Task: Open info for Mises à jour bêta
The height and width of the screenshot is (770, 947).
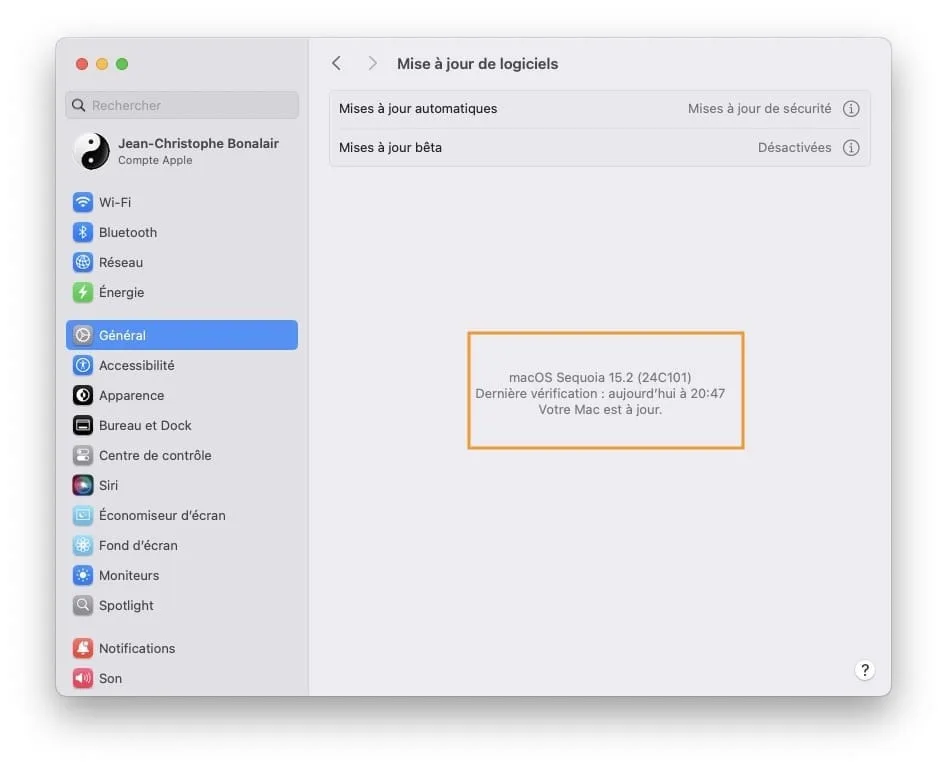Action: (851, 147)
